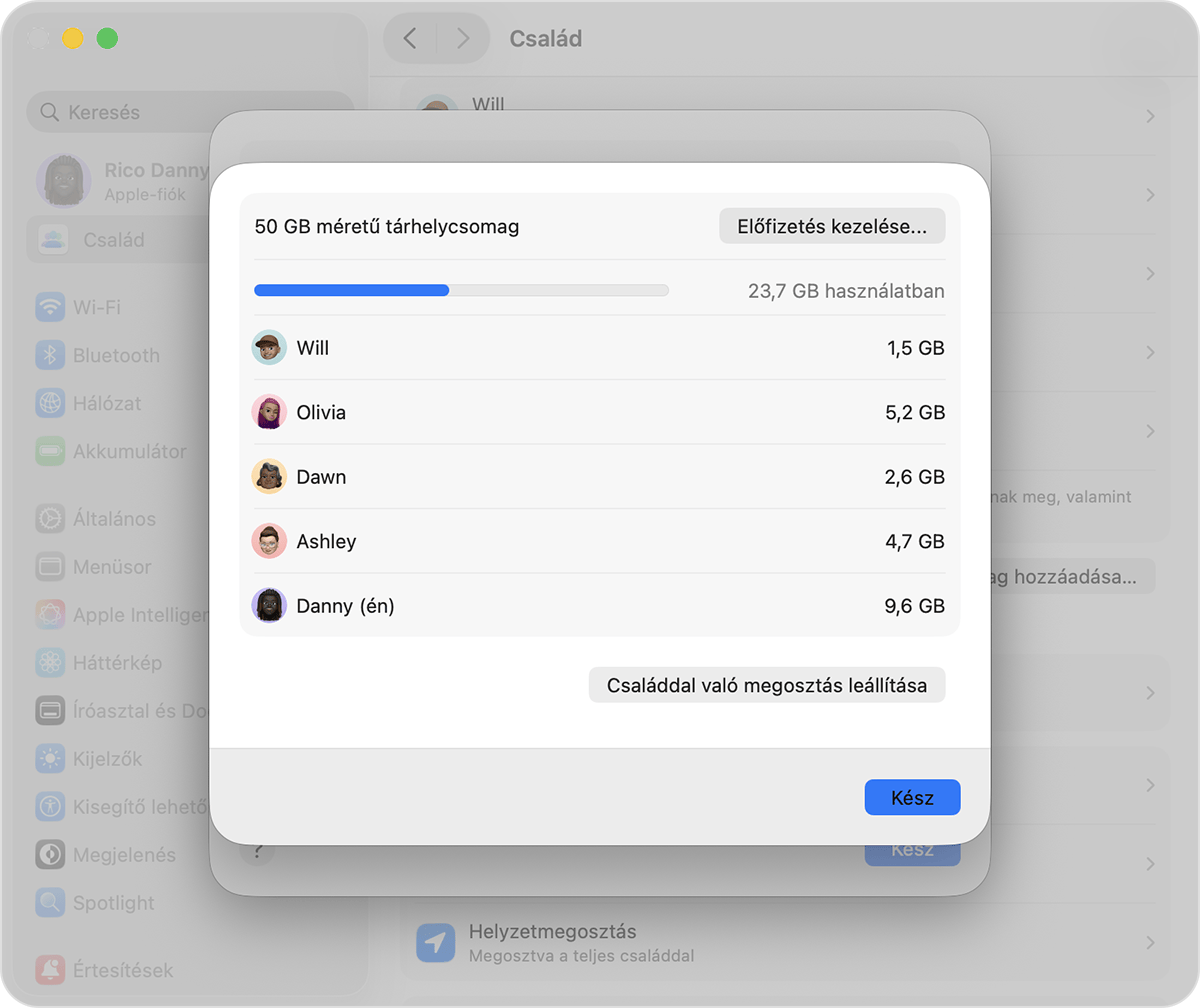
Task: Click the Kisegítő lehetőségek accessibility icon
Action: (50, 807)
